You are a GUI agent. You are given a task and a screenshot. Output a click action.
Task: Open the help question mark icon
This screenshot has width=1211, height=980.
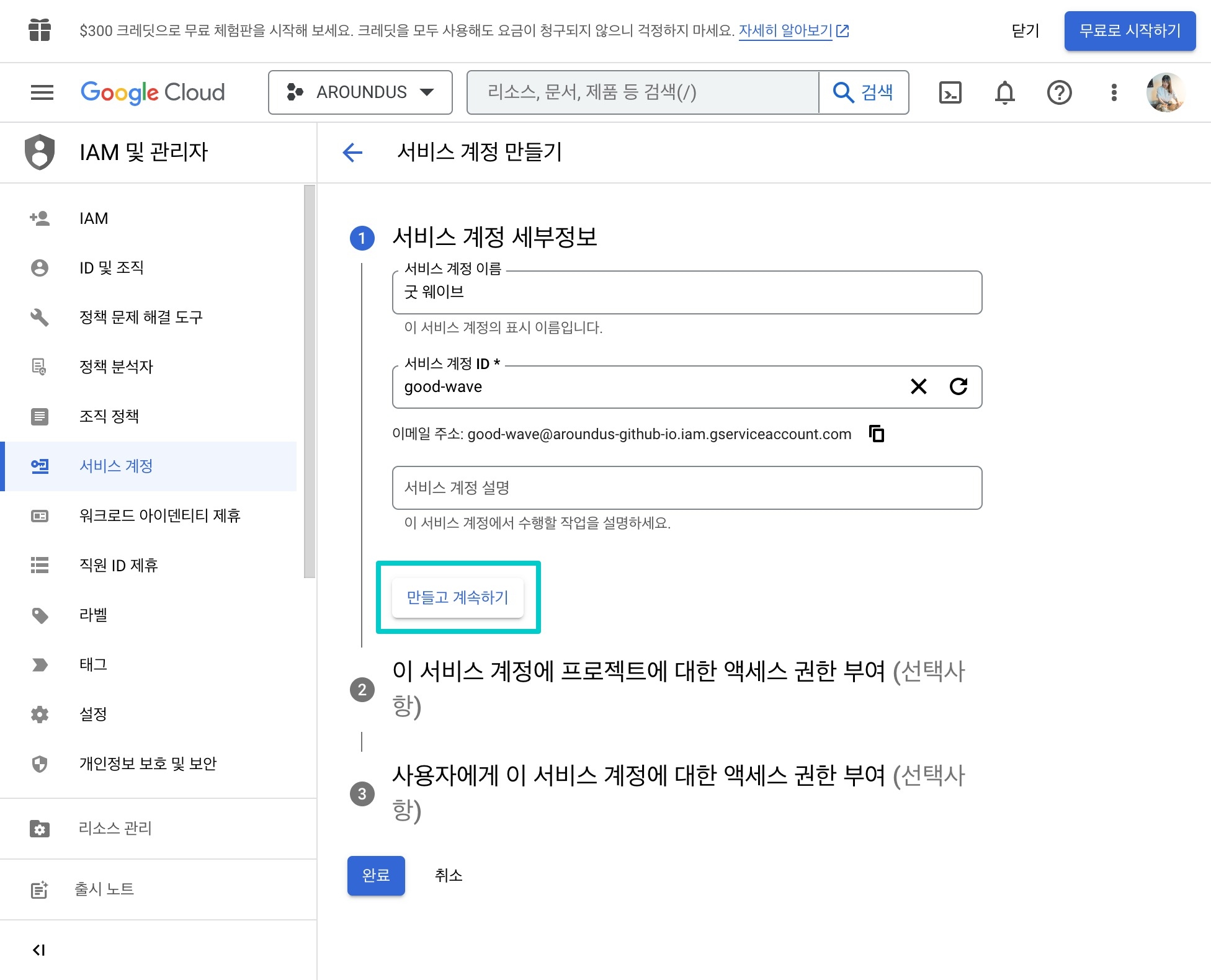[1059, 92]
